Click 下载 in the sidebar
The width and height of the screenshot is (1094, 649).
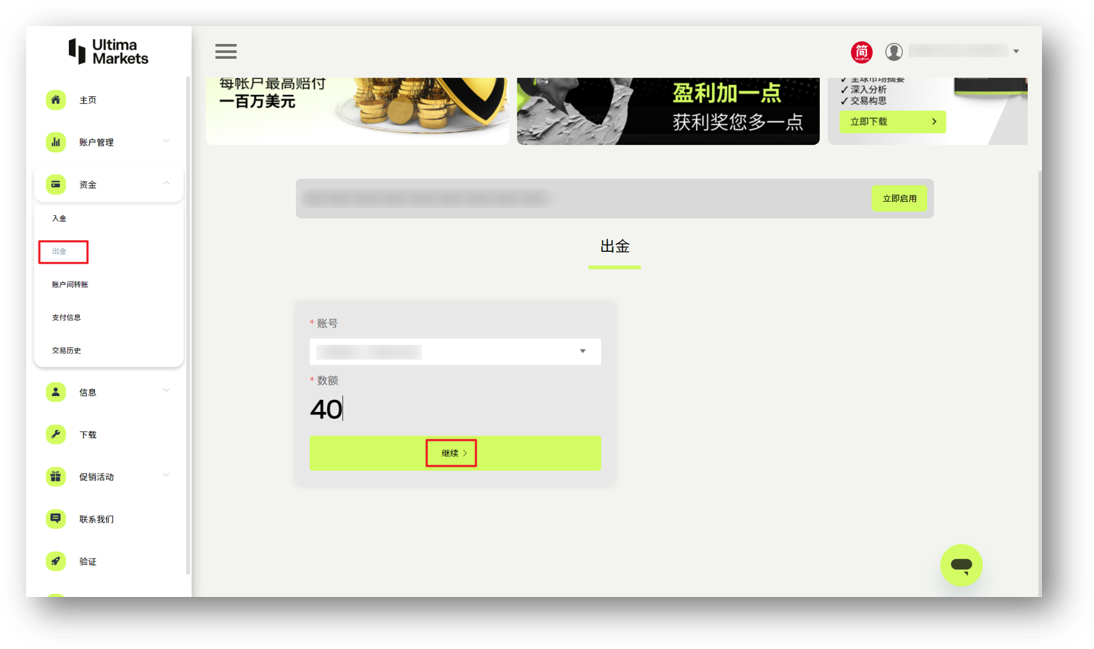point(88,435)
